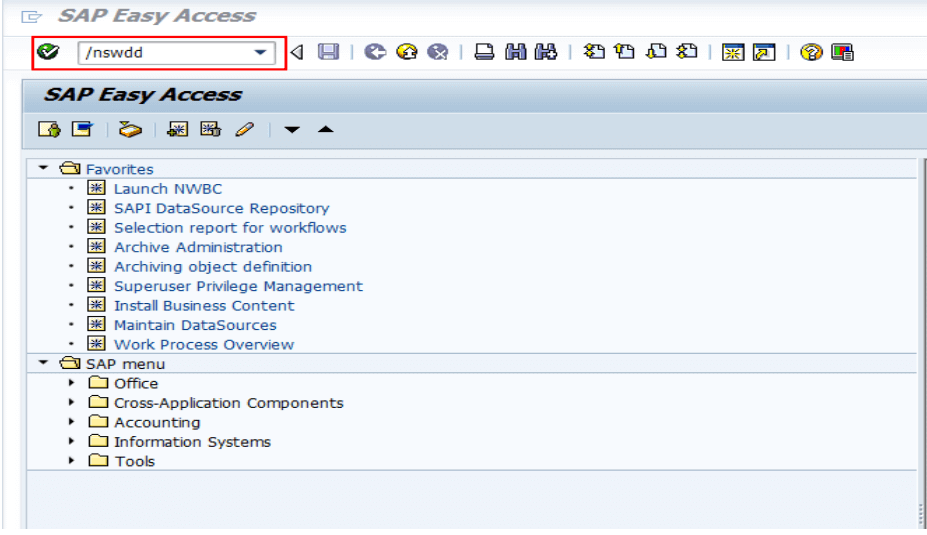
Task: Go to First Page icon
Action: (594, 52)
